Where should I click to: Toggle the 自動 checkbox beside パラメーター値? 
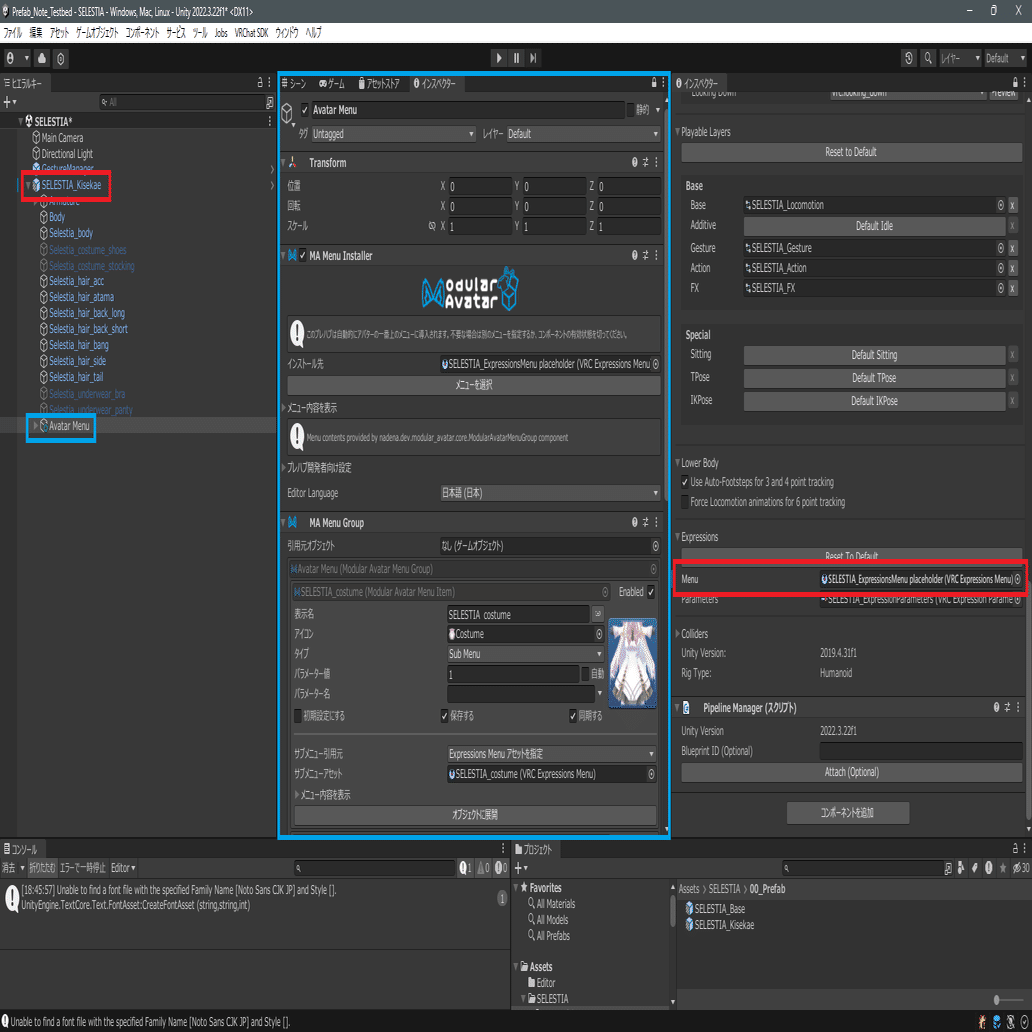pos(585,674)
